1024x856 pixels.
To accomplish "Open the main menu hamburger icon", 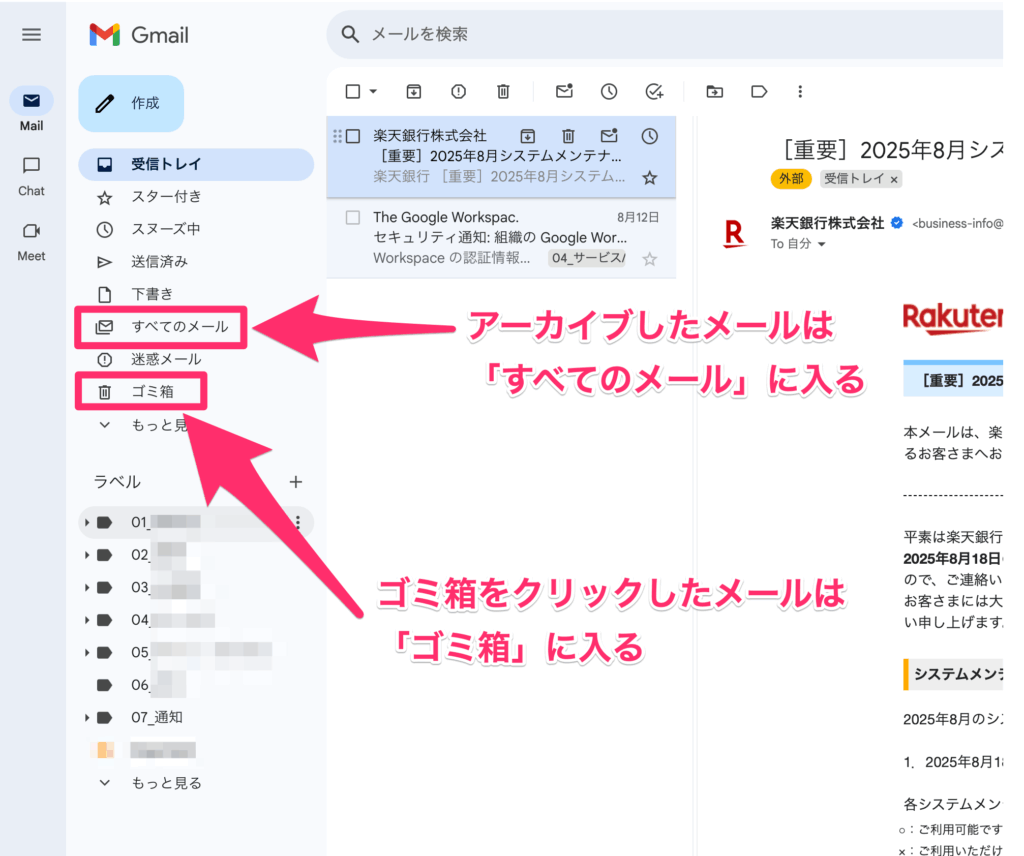I will [x=31, y=35].
